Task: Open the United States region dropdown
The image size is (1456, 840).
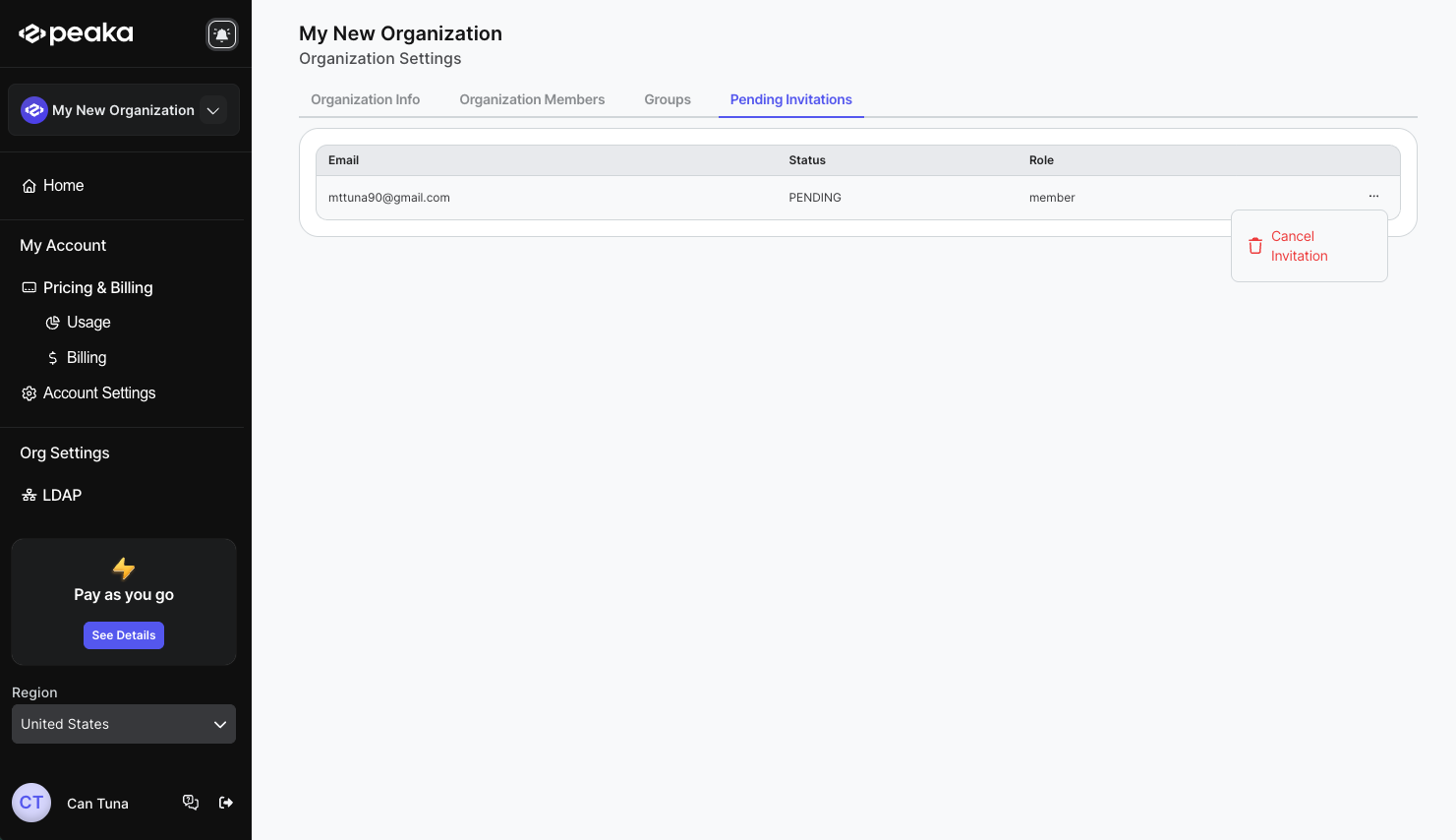Action: pos(124,724)
